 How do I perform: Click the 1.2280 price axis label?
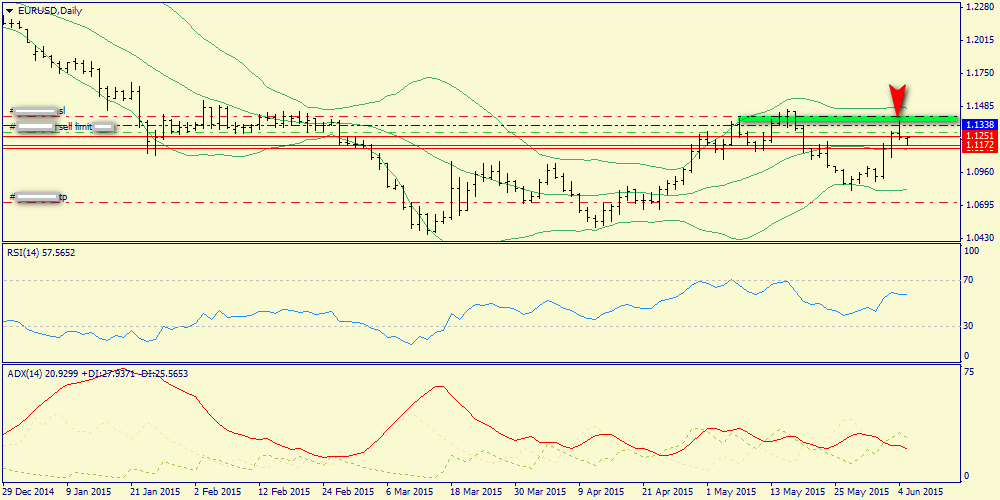(x=980, y=8)
